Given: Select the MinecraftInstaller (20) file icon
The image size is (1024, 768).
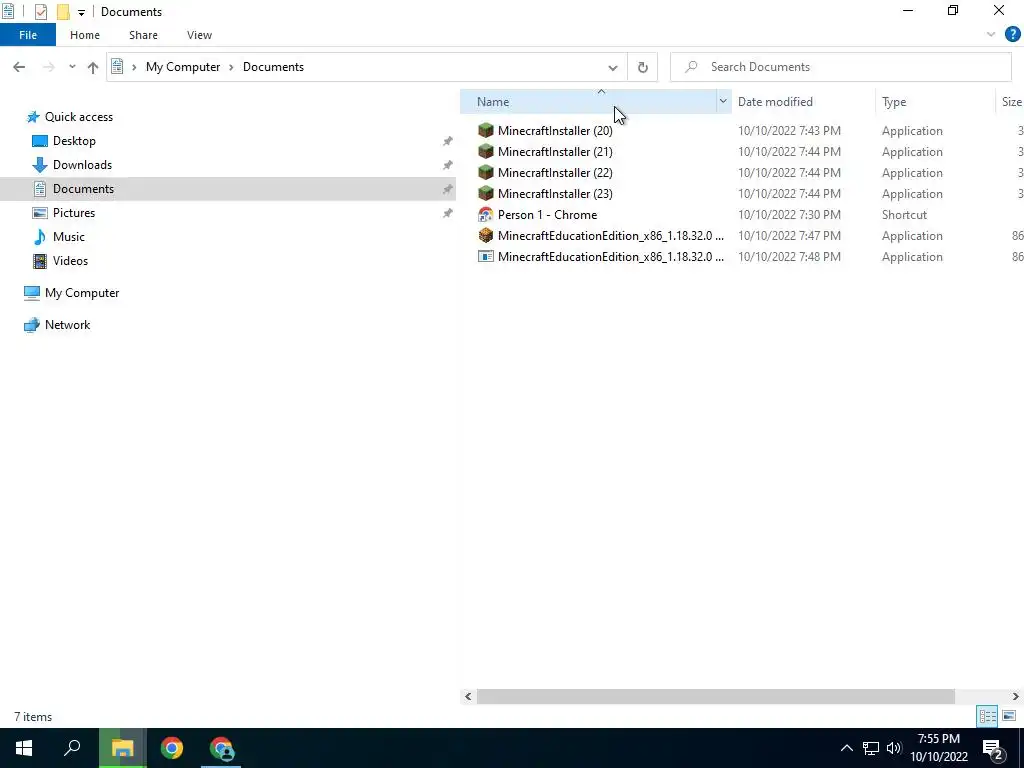Looking at the screenshot, I should click(485, 131).
